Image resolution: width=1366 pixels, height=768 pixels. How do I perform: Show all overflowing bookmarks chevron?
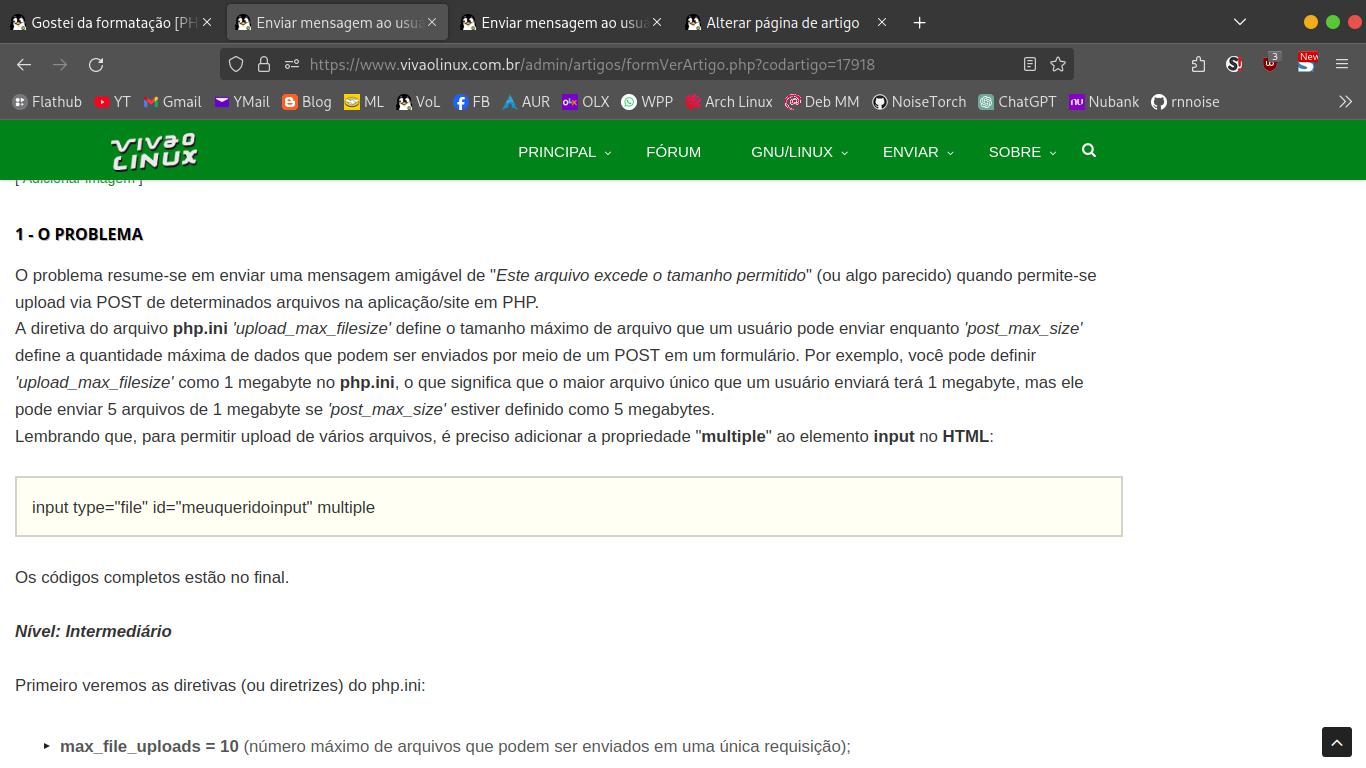1345,102
